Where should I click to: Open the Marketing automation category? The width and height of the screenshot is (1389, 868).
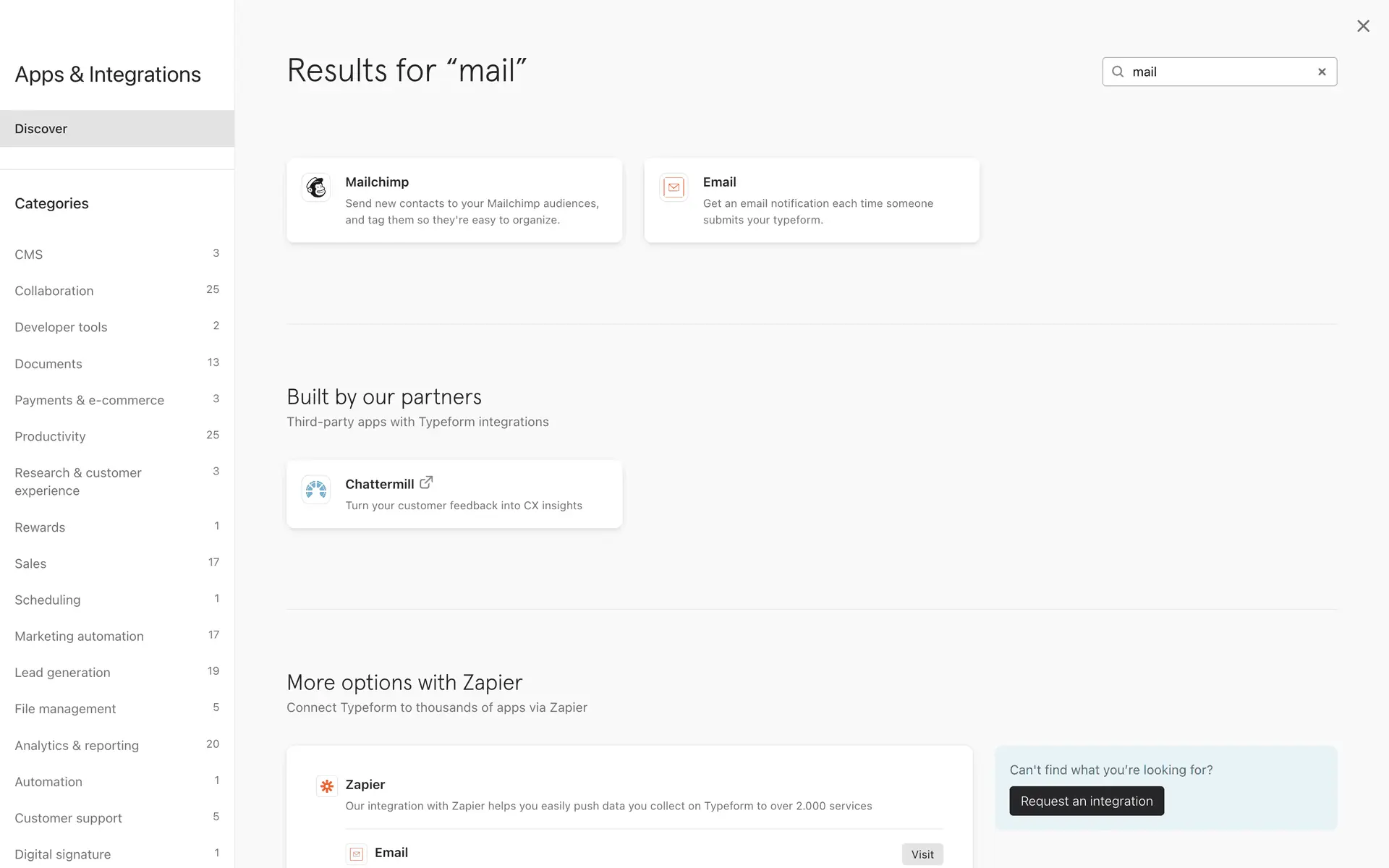(80, 637)
